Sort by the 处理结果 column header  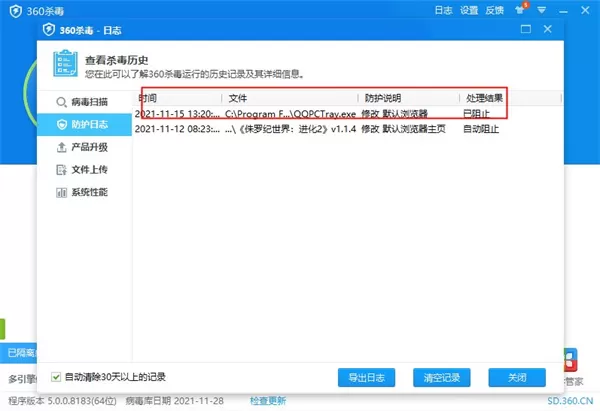pos(510,98)
